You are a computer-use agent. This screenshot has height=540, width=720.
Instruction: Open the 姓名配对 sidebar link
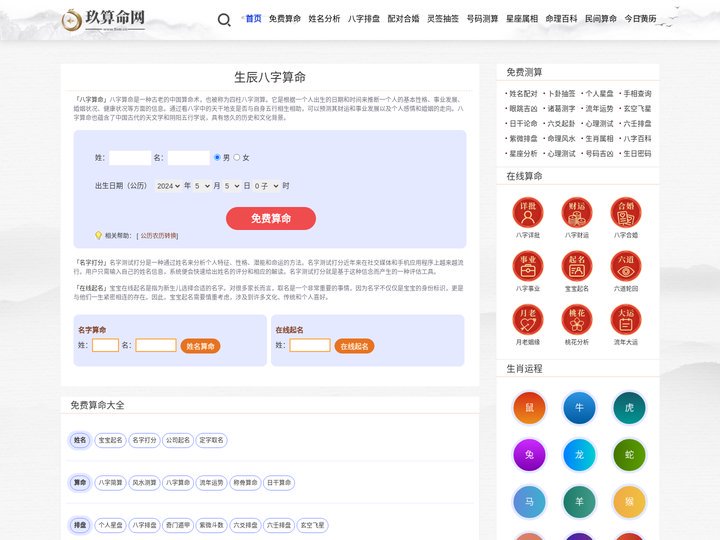coord(523,94)
